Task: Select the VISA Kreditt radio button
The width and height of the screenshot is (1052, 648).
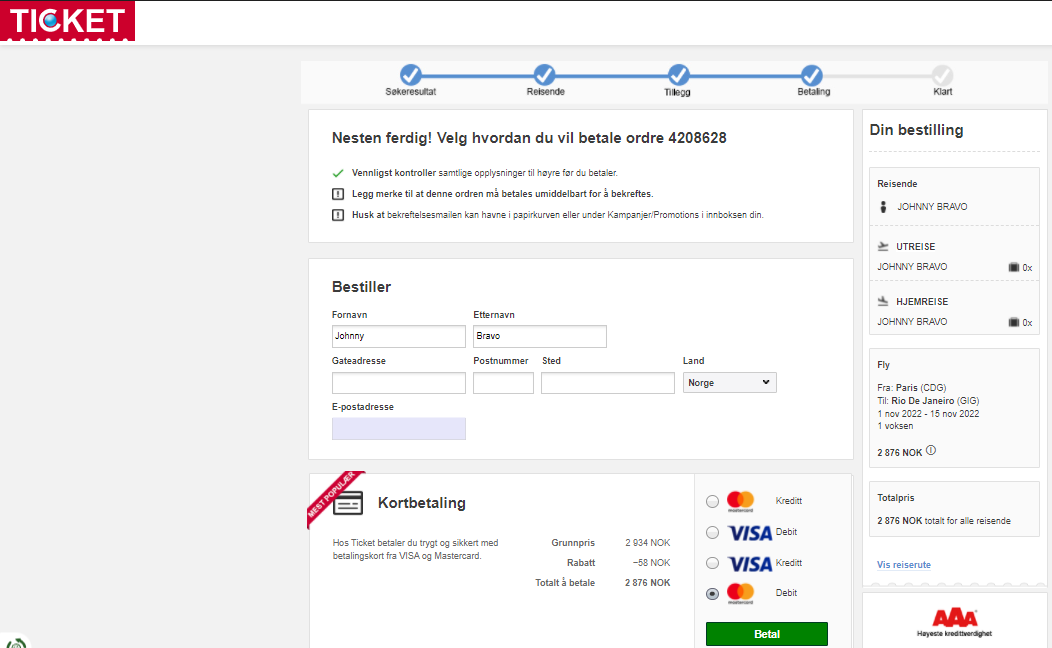Action: click(713, 563)
